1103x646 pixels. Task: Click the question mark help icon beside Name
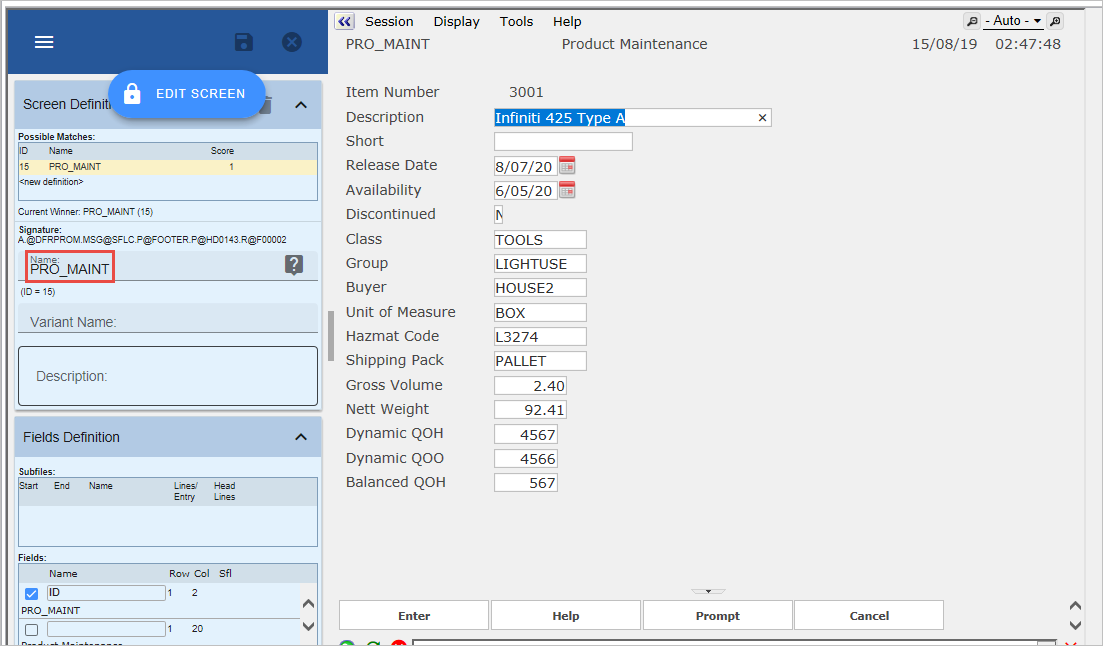[294, 265]
